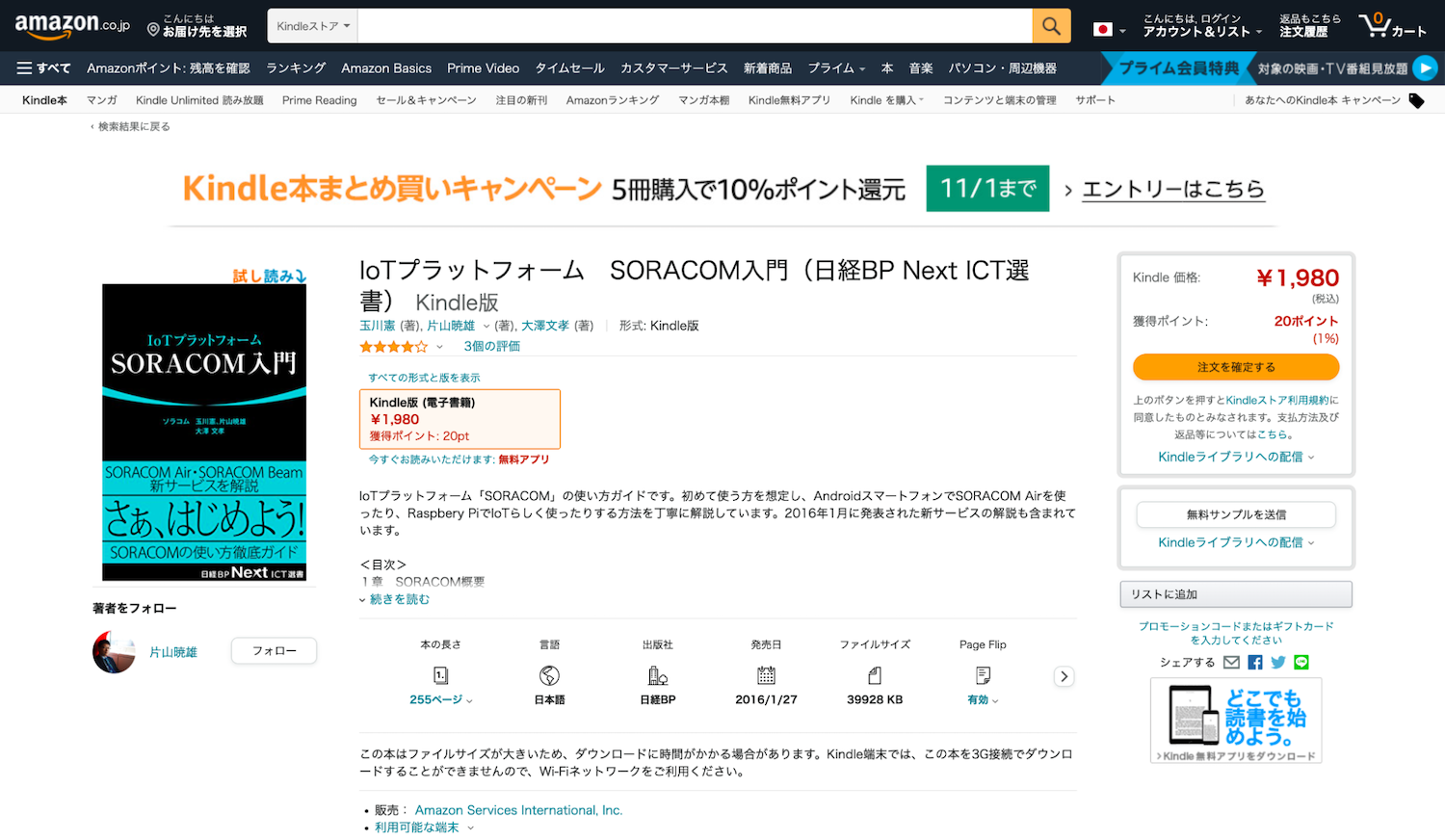Open the cart icon
Screen dimensions: 1445x840
coord(1392,26)
